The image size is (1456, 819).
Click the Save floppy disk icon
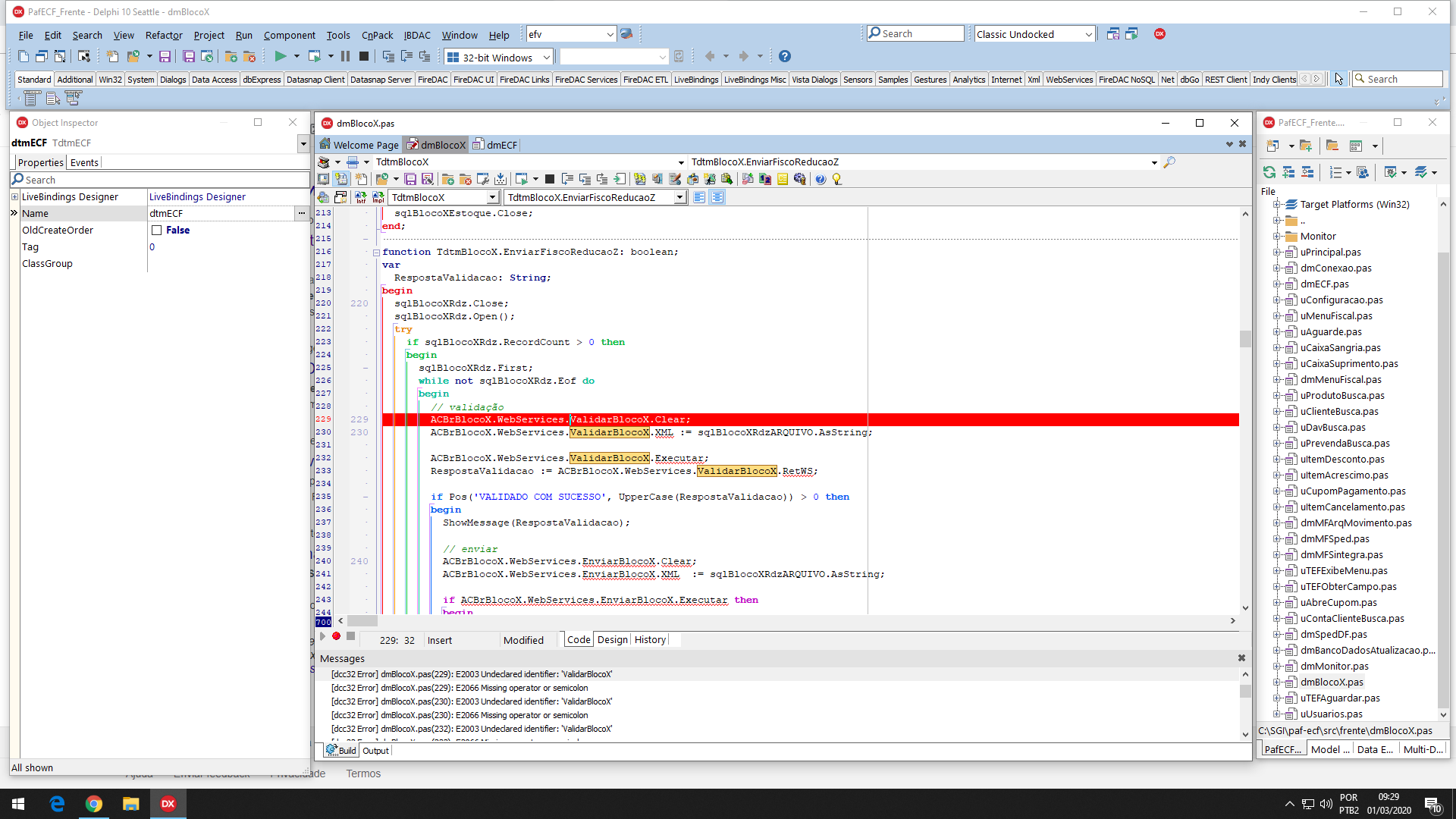[x=165, y=56]
